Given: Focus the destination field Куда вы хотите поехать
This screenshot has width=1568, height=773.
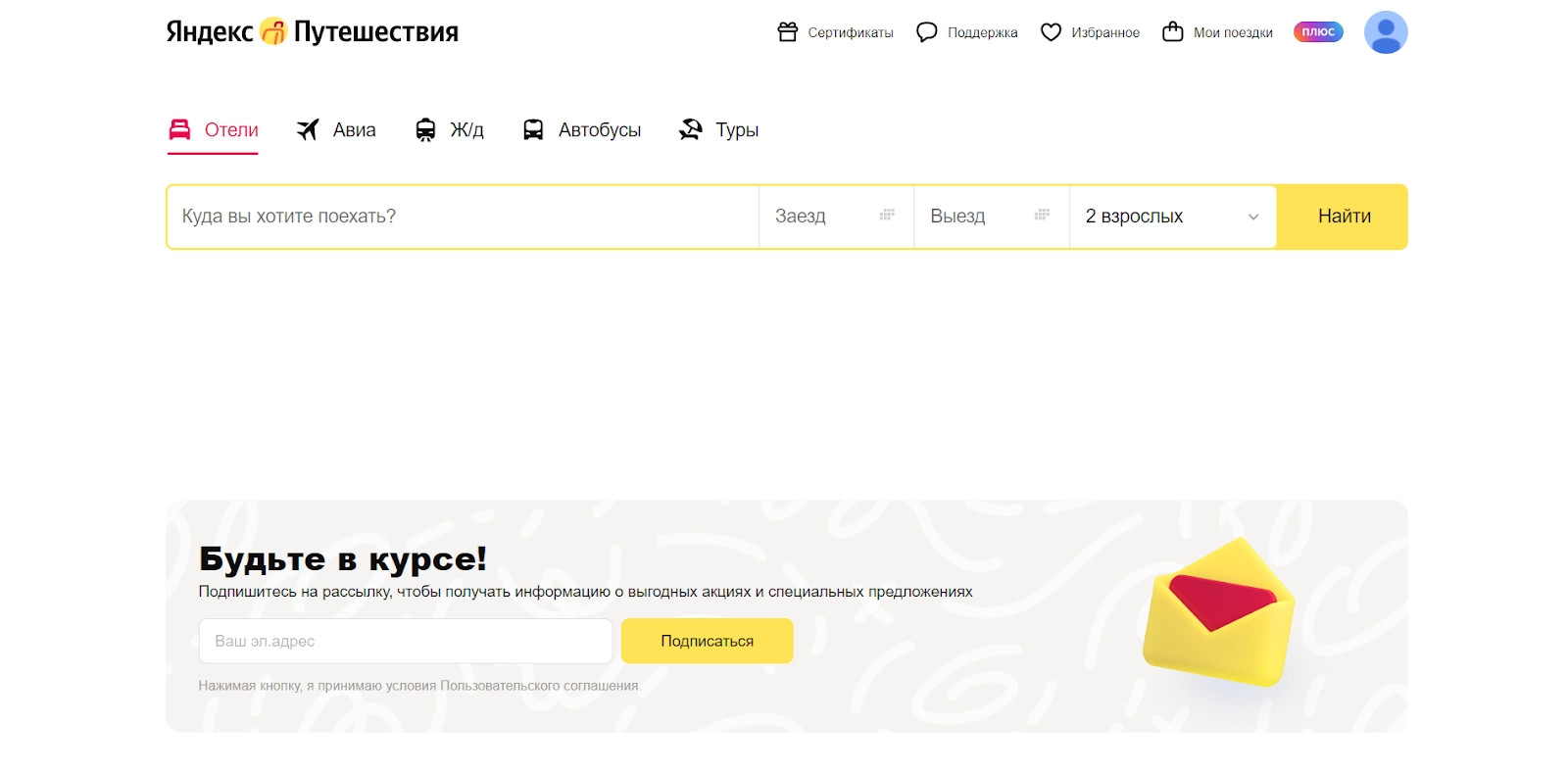Looking at the screenshot, I should tap(464, 217).
